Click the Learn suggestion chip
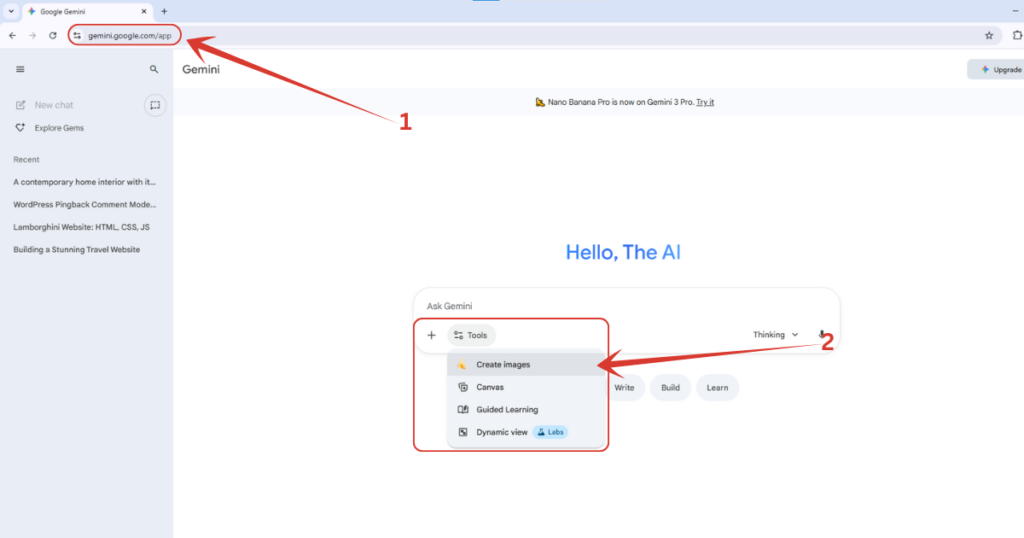Image resolution: width=1024 pixels, height=538 pixels. point(717,388)
